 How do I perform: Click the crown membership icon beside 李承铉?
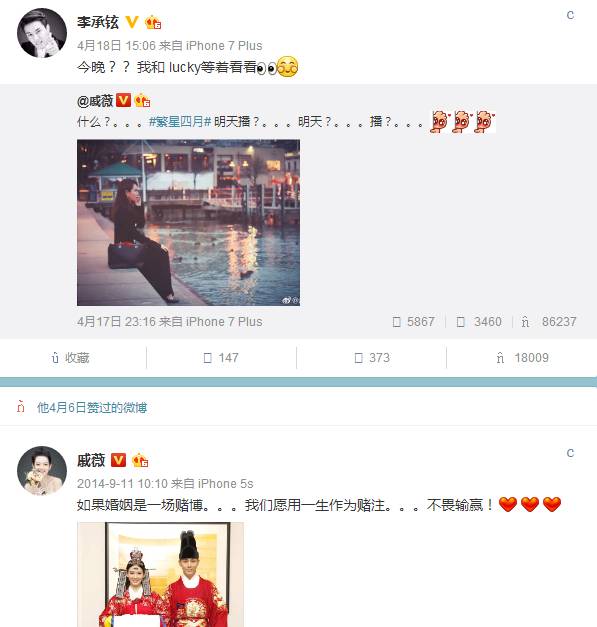coord(153,22)
